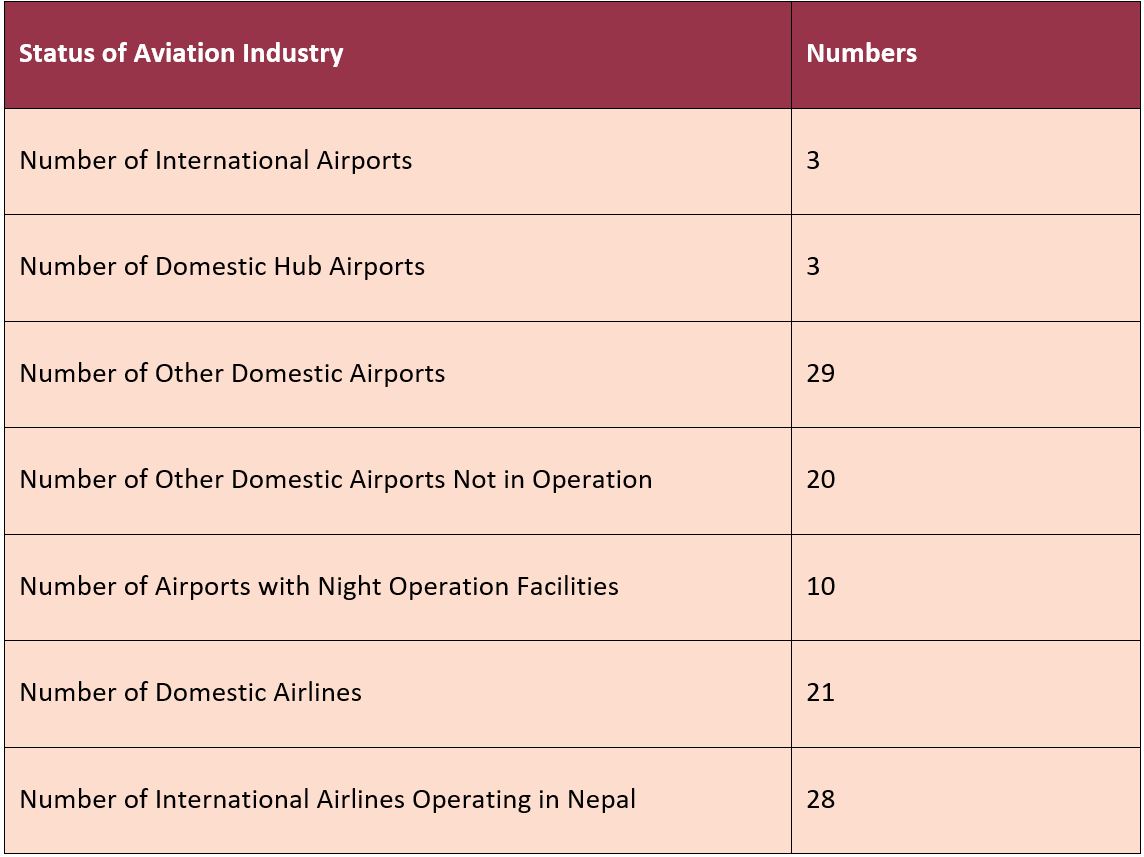Click the word 'Nepal' in the last row

pos(601,799)
